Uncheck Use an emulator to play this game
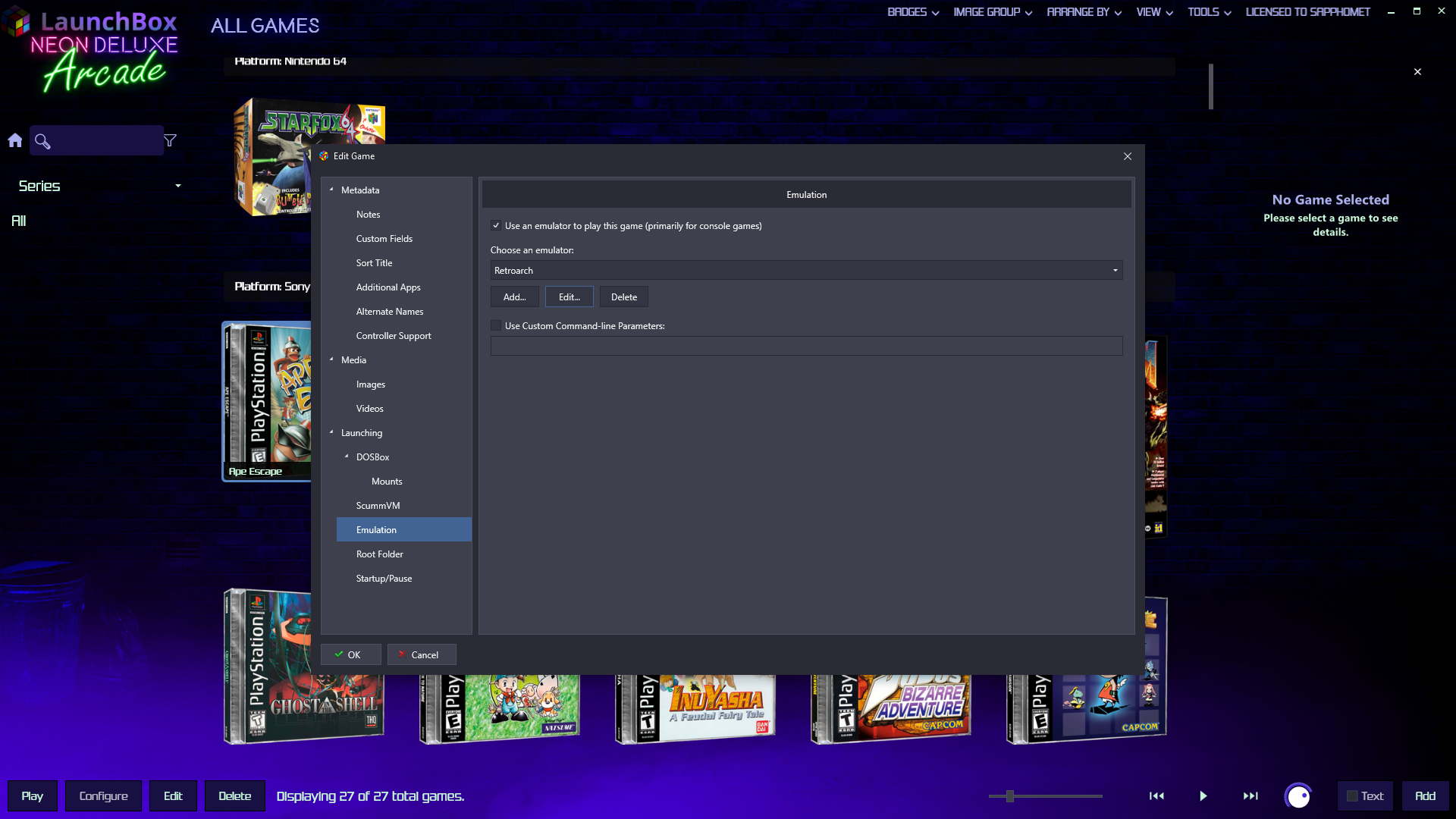Screen dimensions: 1456x819 [x=496, y=225]
